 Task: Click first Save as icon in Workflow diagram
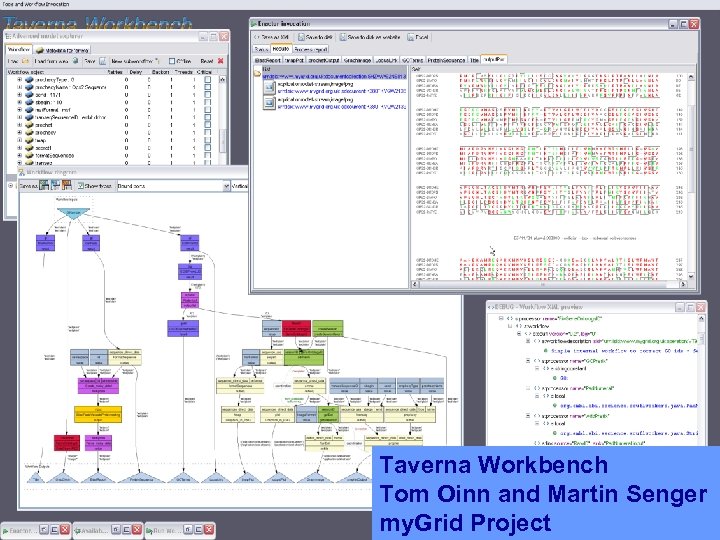pyautogui.click(x=45, y=186)
